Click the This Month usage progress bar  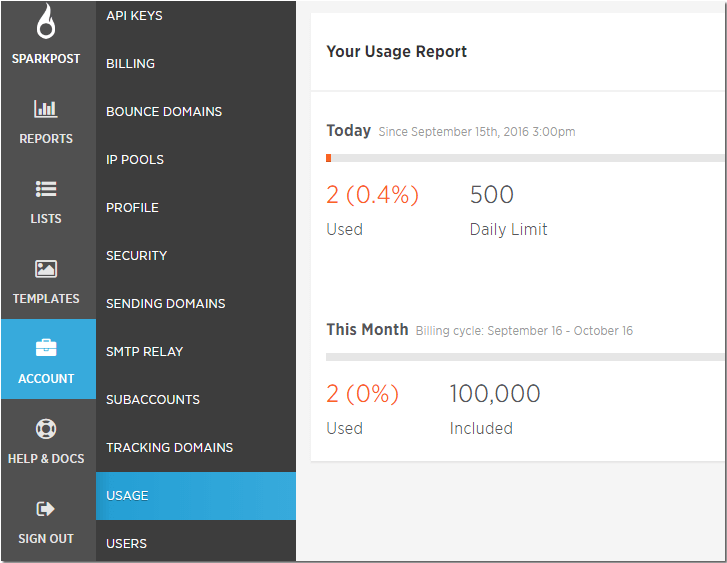pyautogui.click(x=526, y=357)
